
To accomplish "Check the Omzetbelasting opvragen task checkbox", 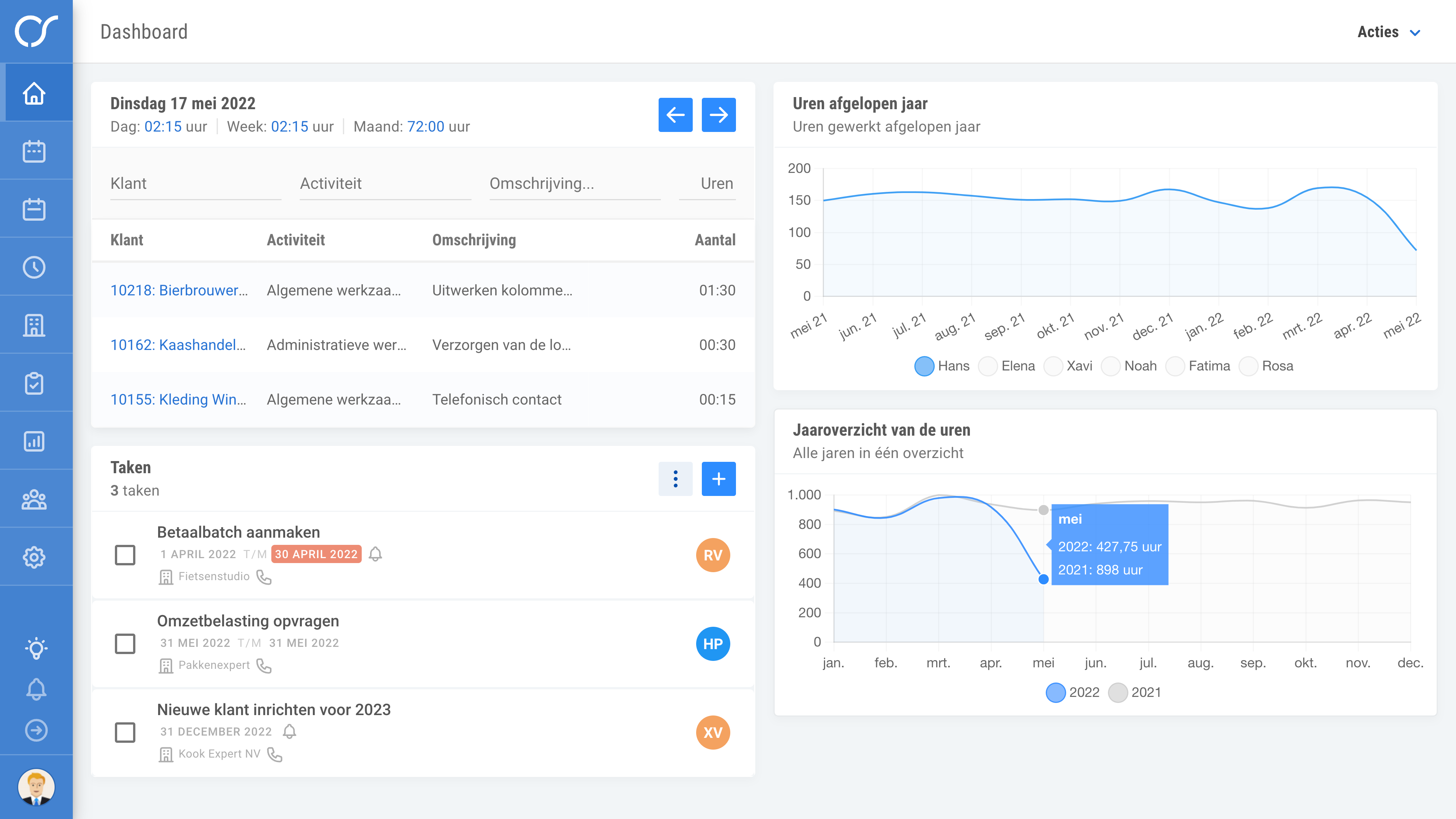I will pos(125,644).
